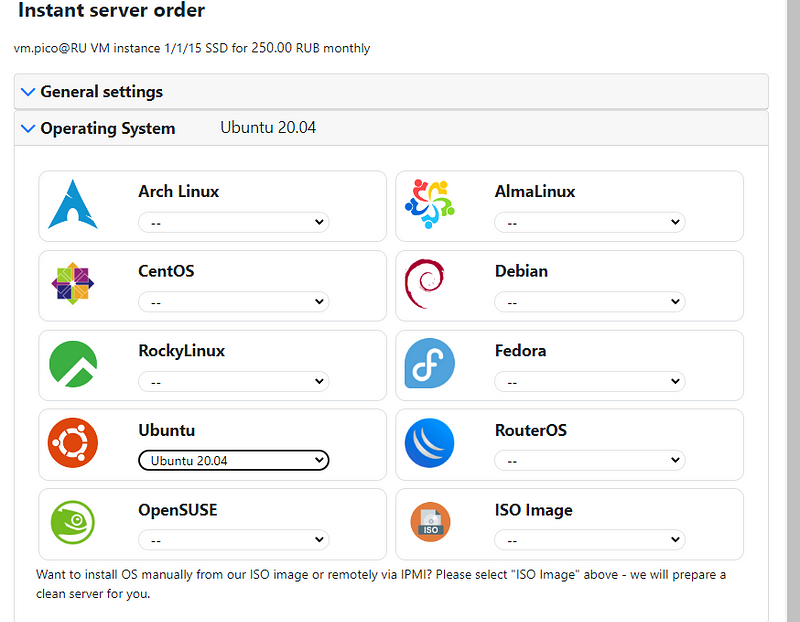Click the Debian swirl logo
800x622 pixels.
424,284
